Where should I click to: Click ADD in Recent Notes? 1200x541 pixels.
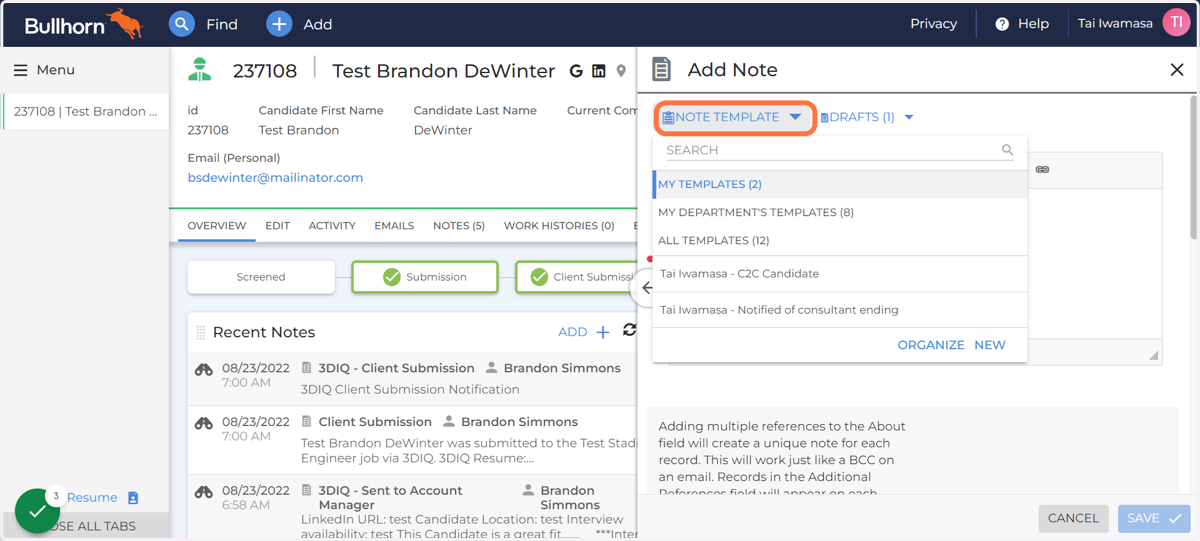click(x=573, y=332)
